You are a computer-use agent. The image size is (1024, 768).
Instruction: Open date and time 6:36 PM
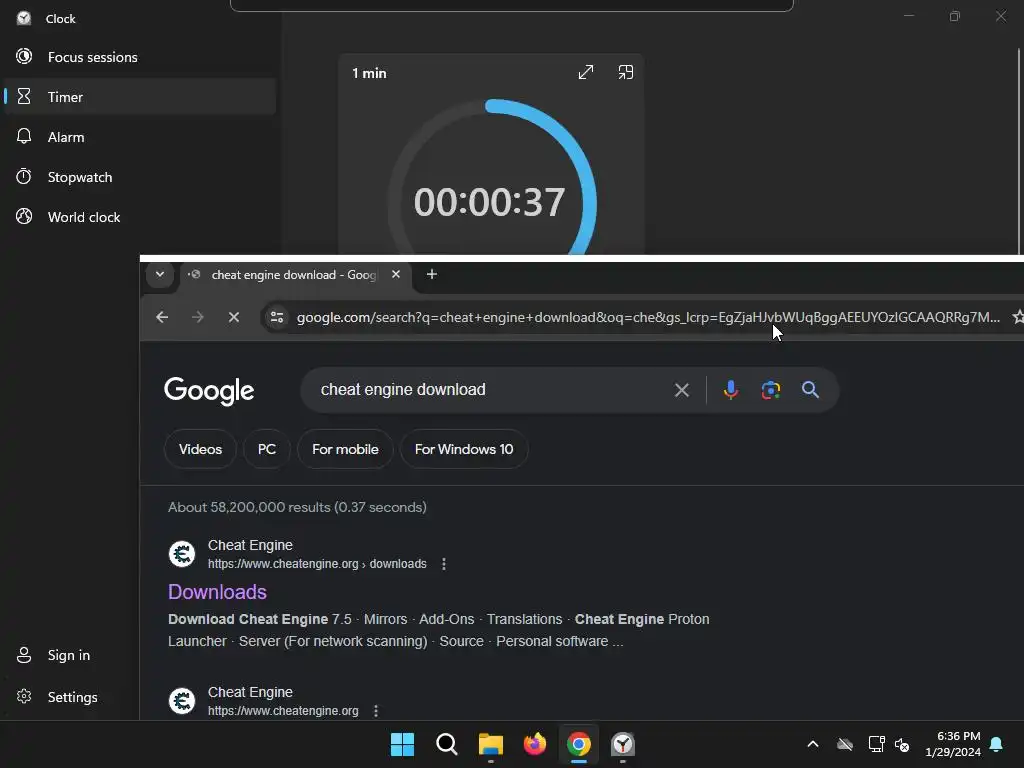953,744
